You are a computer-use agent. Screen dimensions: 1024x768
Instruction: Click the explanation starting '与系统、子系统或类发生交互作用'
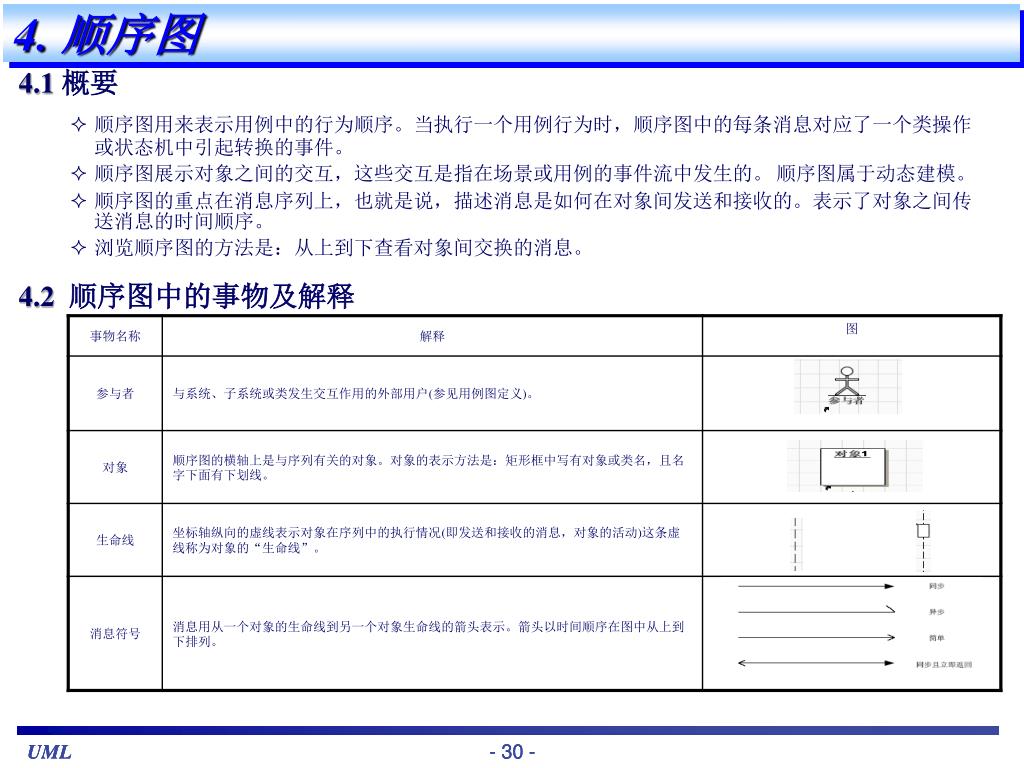tap(353, 393)
